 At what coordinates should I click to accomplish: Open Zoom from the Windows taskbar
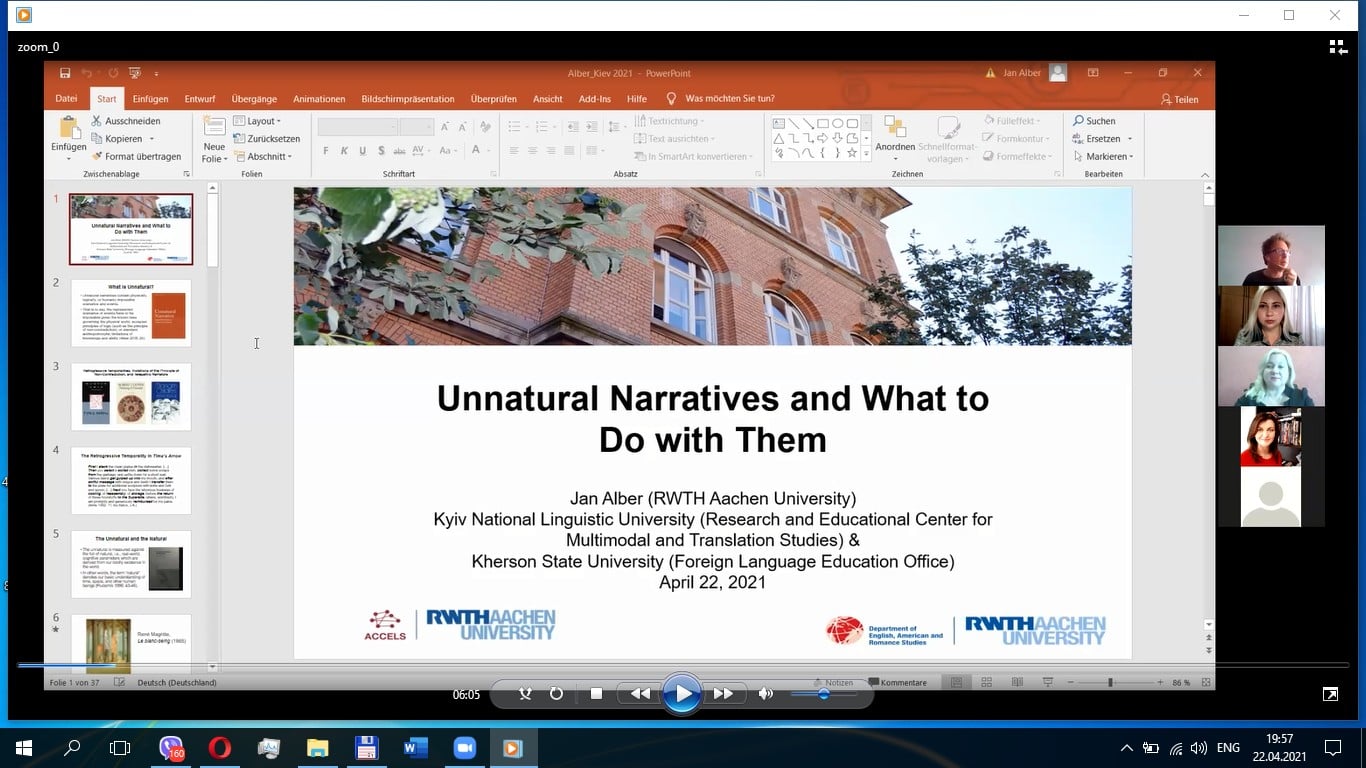[464, 748]
